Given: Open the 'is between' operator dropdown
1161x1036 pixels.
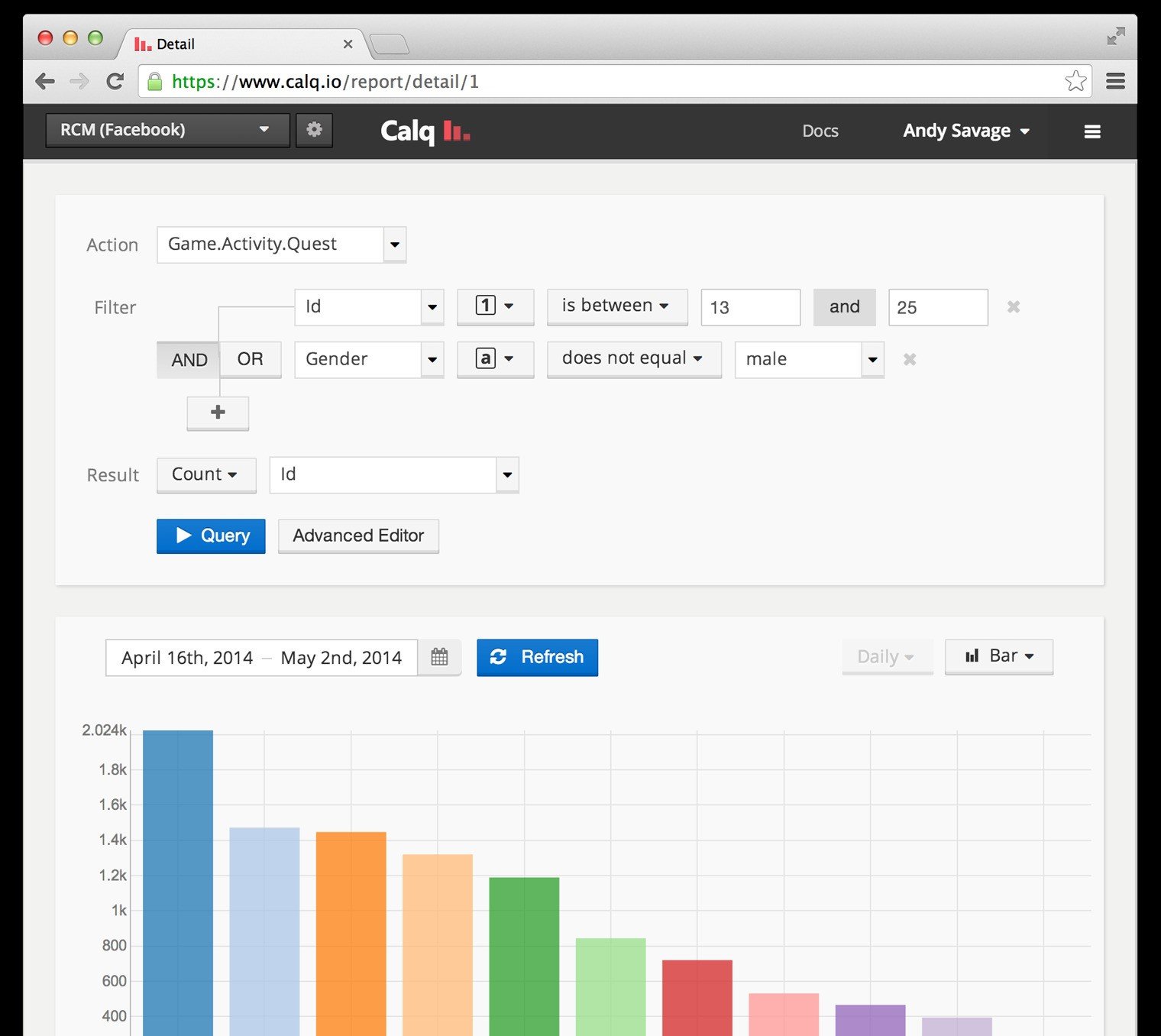Looking at the screenshot, I should coord(617,306).
